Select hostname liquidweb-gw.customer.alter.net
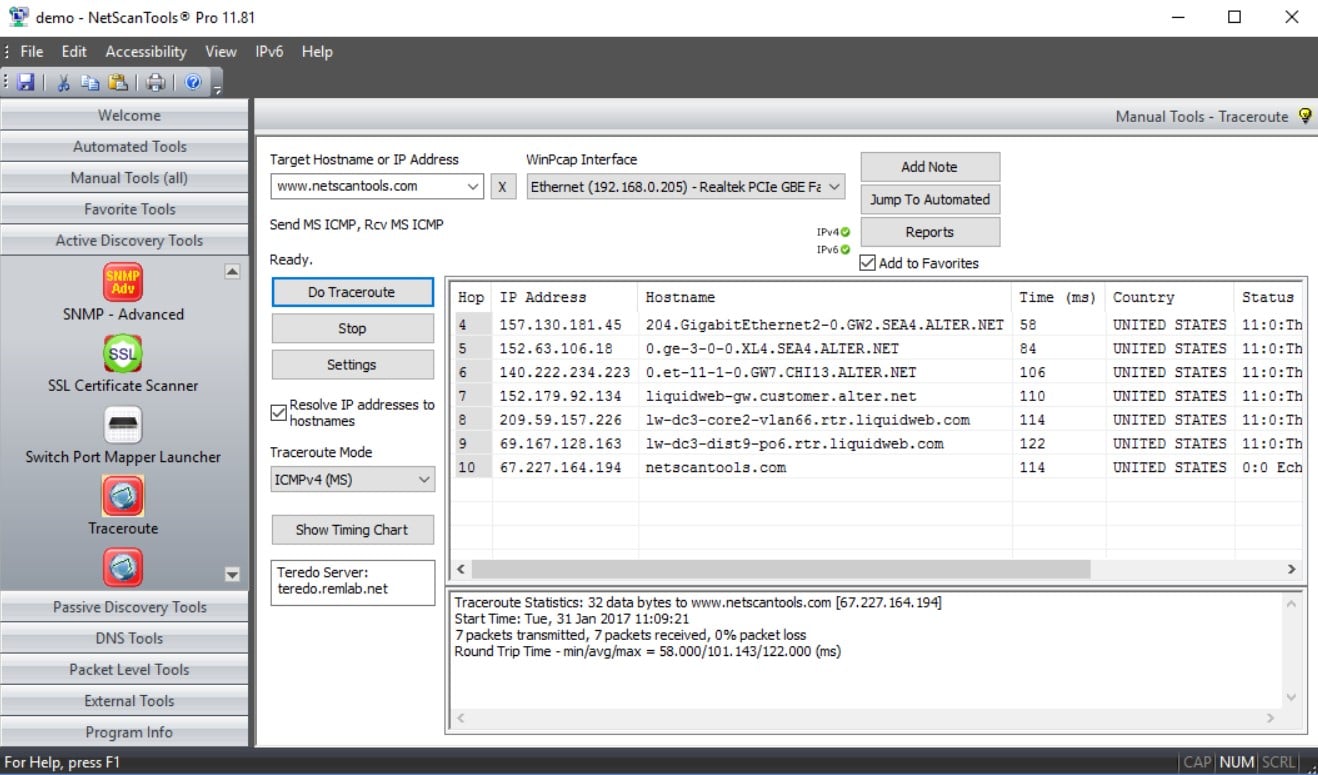The image size is (1318, 775). pos(781,396)
